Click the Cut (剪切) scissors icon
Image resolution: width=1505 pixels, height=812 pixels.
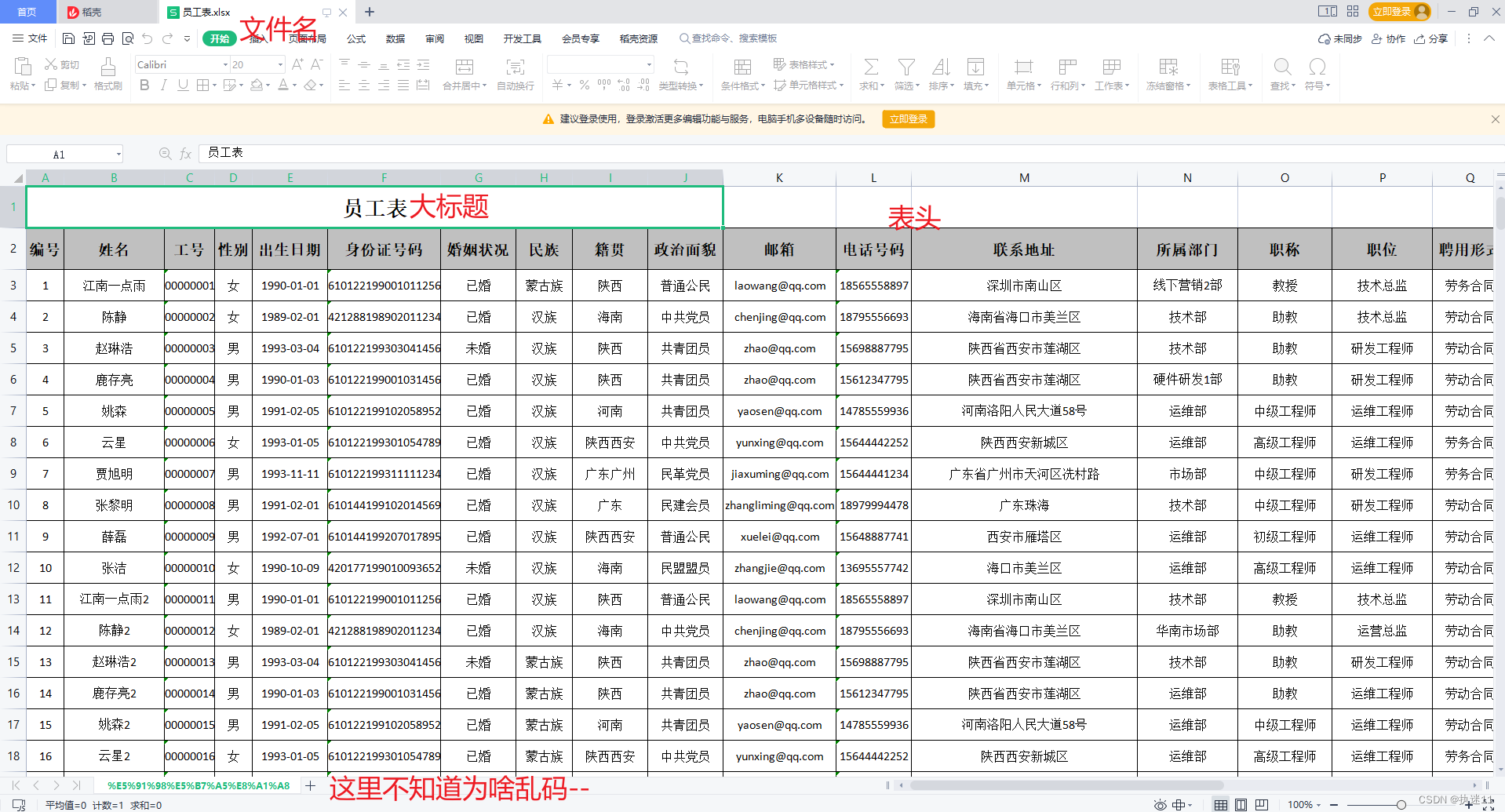pyautogui.click(x=51, y=64)
